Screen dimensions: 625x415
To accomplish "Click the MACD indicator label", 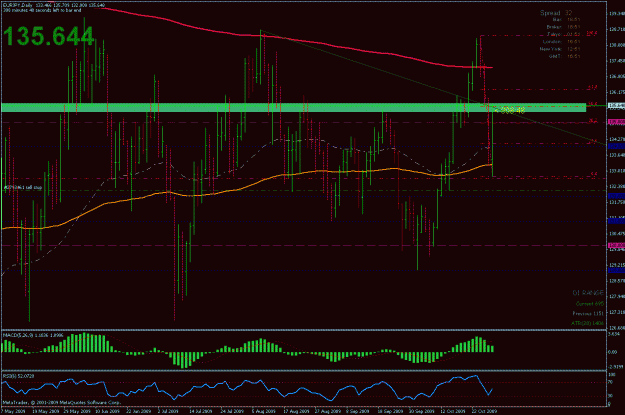I will click(33, 335).
